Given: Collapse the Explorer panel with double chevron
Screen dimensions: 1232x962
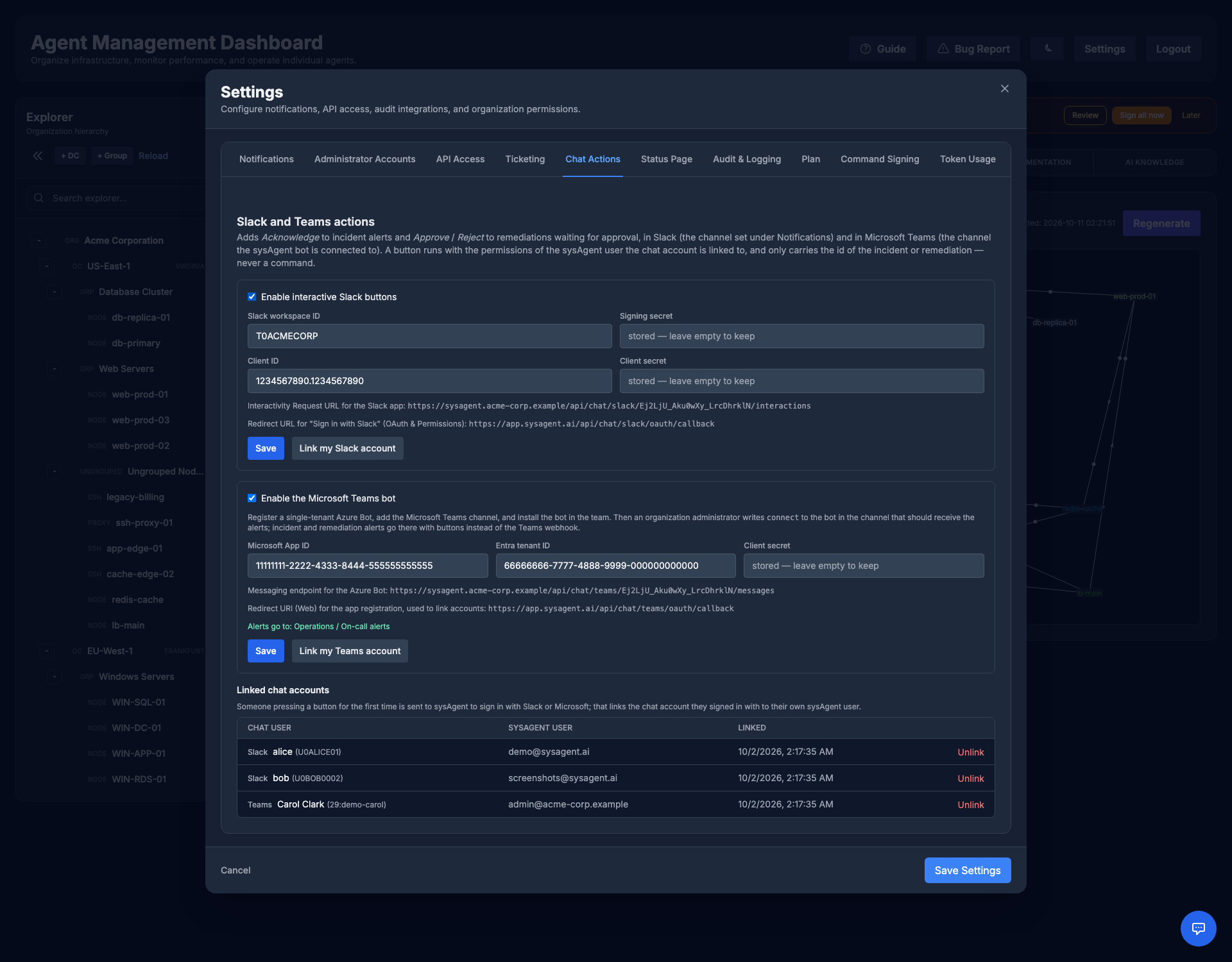Looking at the screenshot, I should pos(38,156).
